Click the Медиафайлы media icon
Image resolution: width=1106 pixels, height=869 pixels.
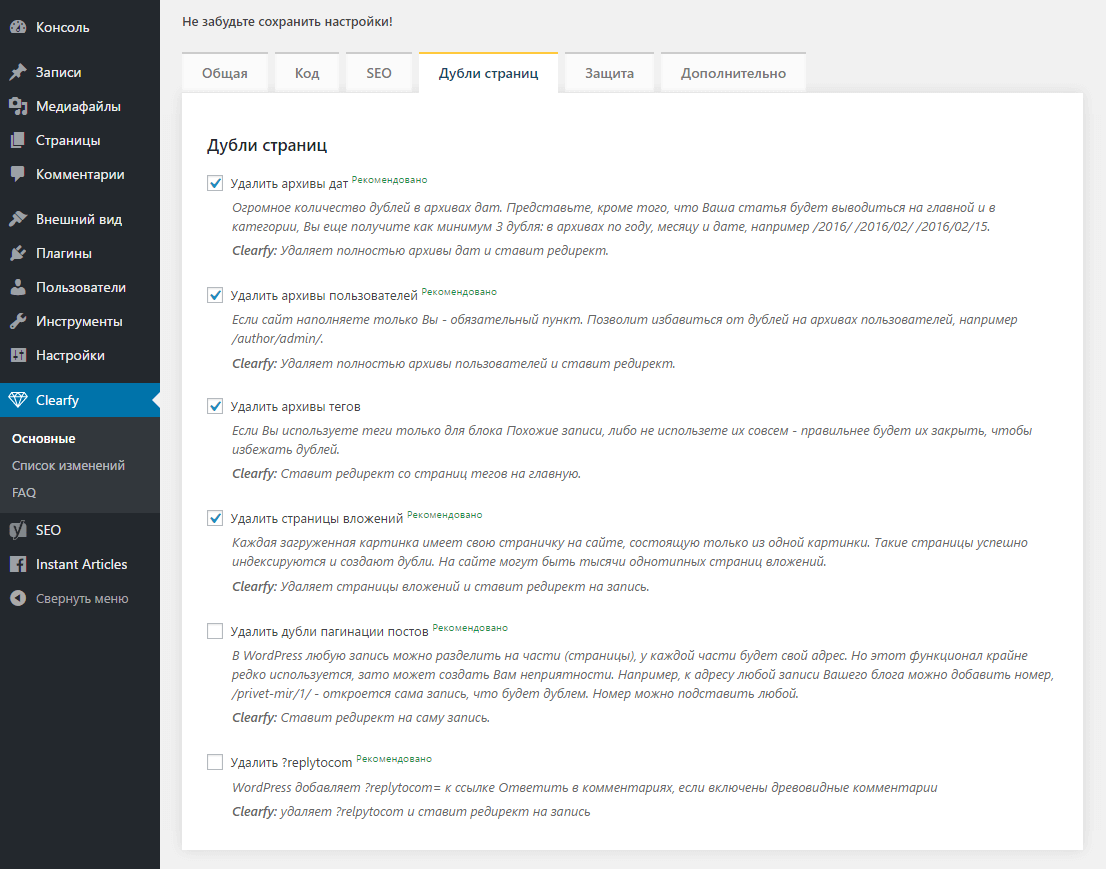pyautogui.click(x=18, y=107)
